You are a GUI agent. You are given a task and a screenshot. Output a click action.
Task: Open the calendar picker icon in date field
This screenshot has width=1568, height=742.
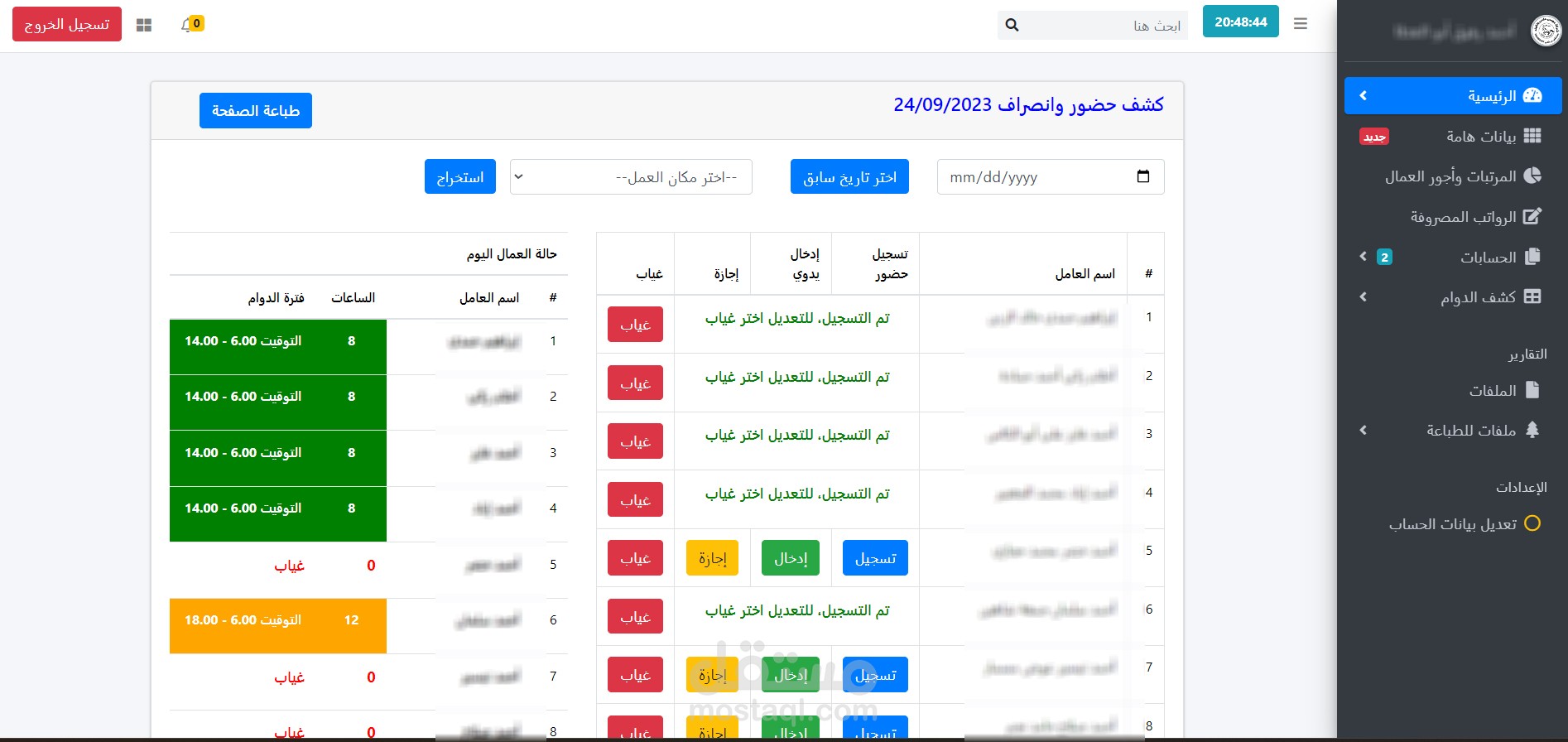click(x=1143, y=176)
